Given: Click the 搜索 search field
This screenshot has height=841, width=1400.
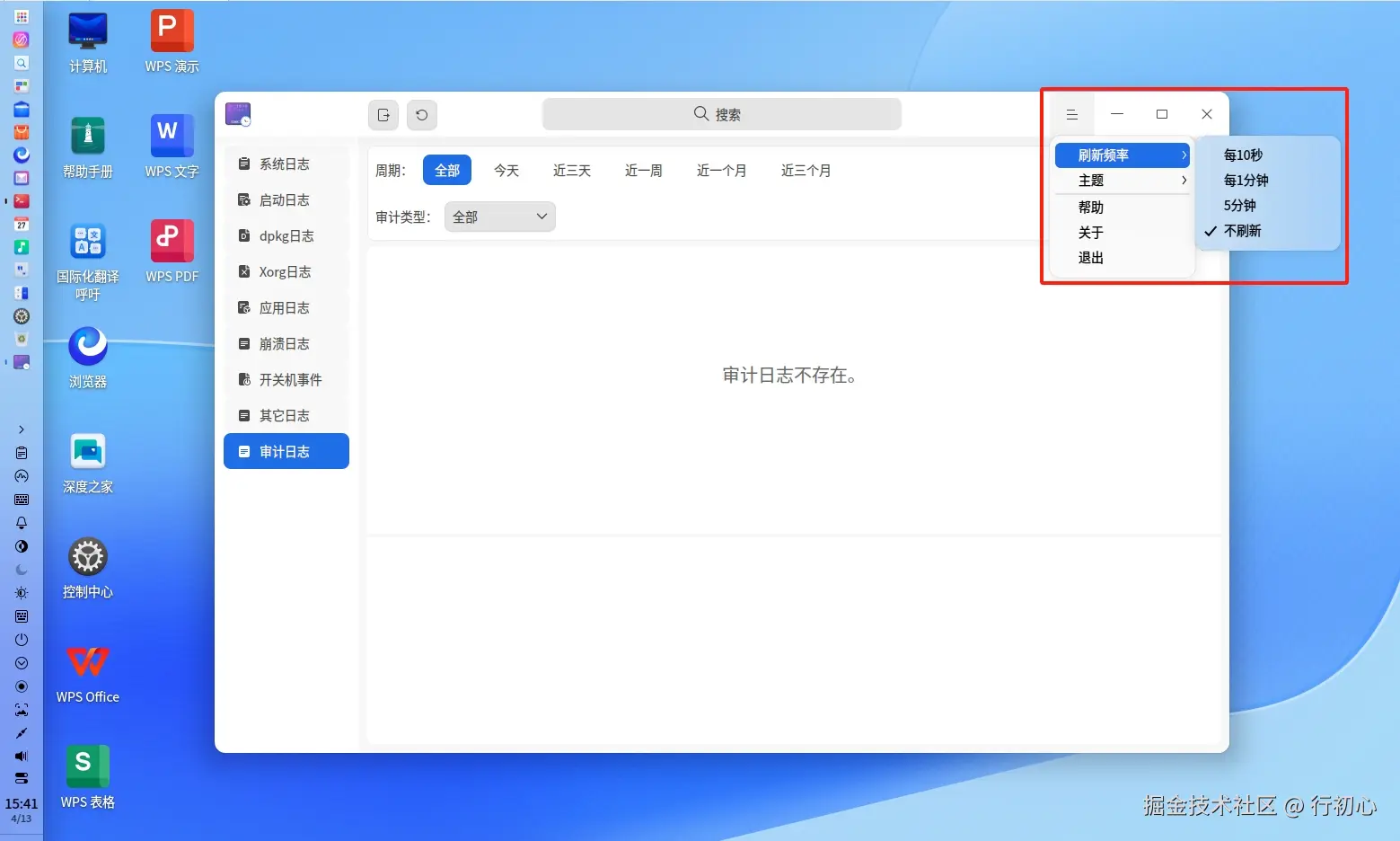Looking at the screenshot, I should coord(721,113).
